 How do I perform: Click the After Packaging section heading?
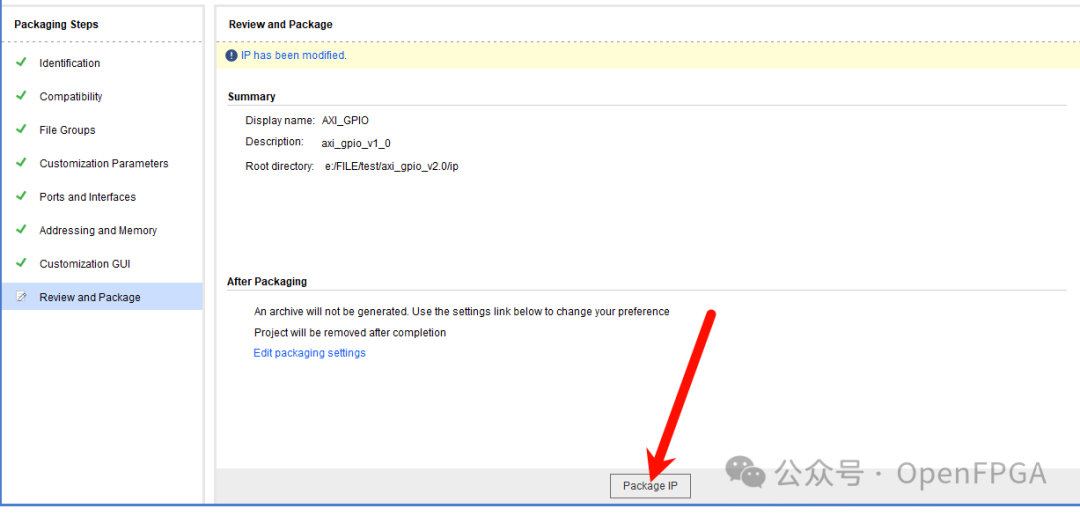[x=267, y=282]
